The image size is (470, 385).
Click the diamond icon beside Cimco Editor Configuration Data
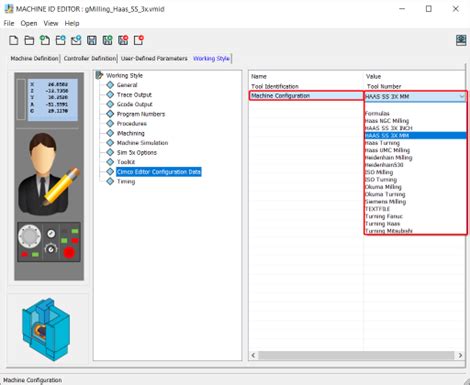[x=110, y=172]
